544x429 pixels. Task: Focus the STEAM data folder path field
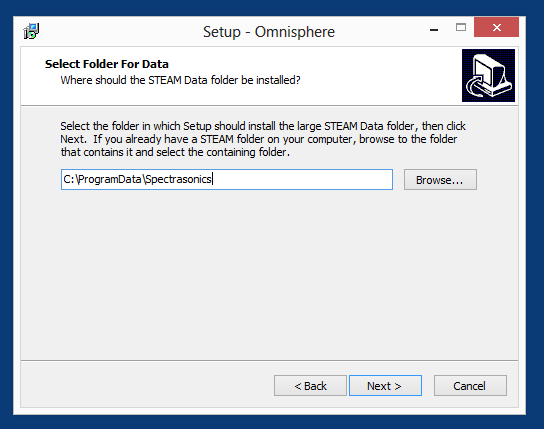point(227,179)
